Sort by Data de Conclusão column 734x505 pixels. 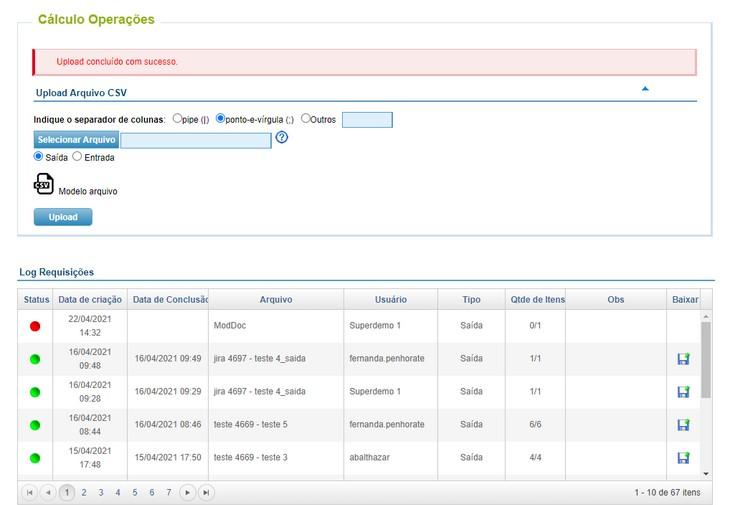168,300
